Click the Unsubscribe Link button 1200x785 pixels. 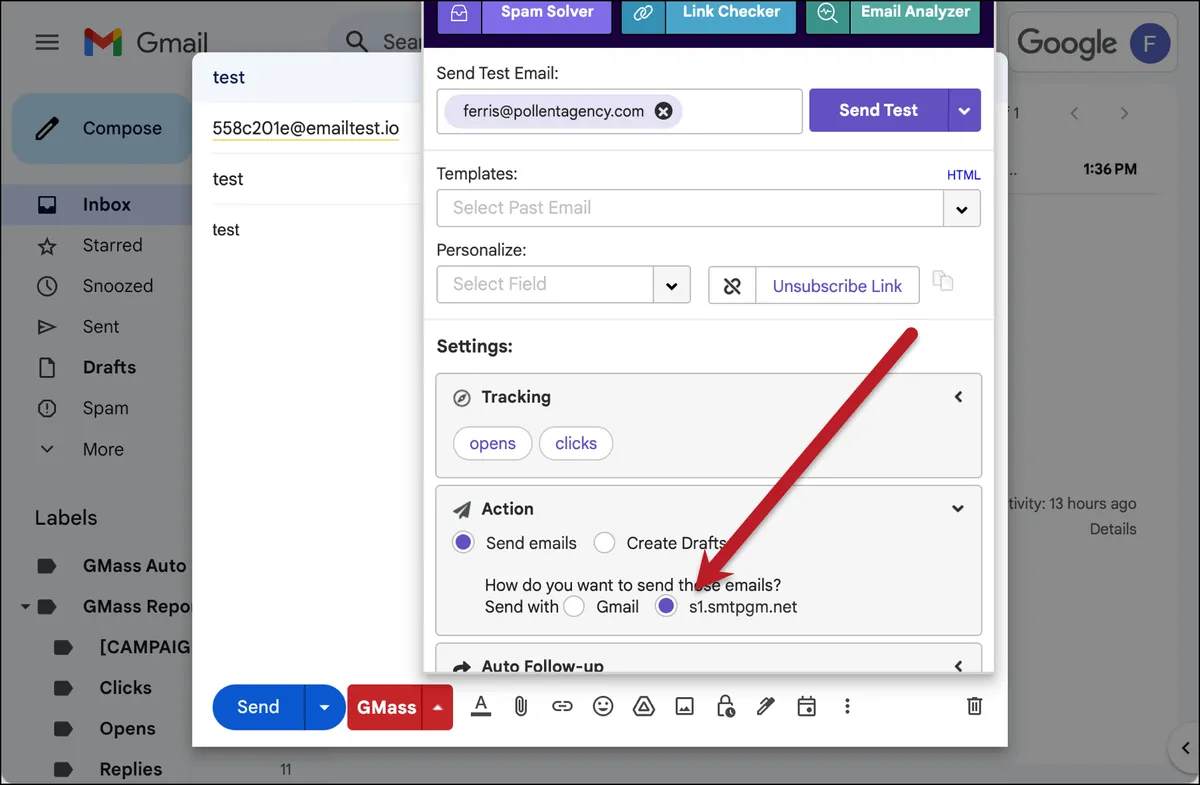[x=837, y=285]
